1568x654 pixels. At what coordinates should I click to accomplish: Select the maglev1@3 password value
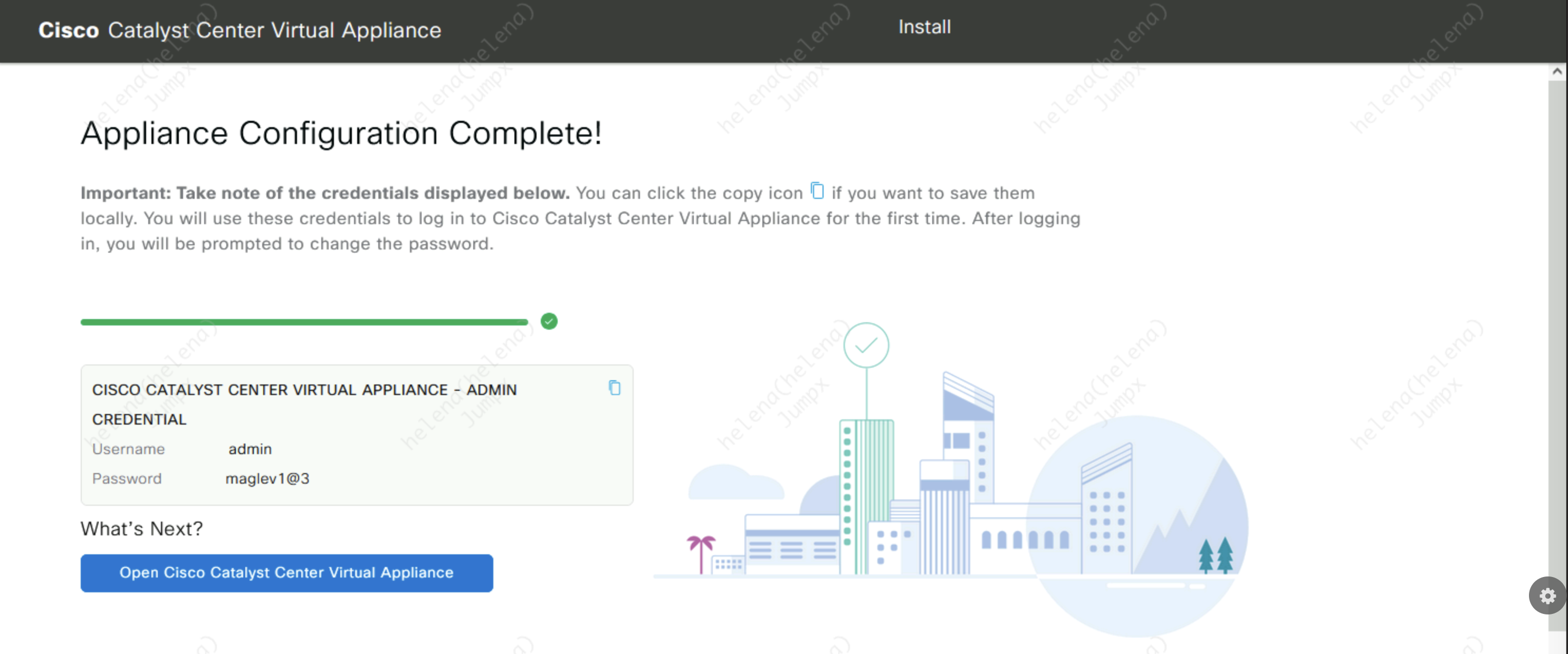coord(267,479)
